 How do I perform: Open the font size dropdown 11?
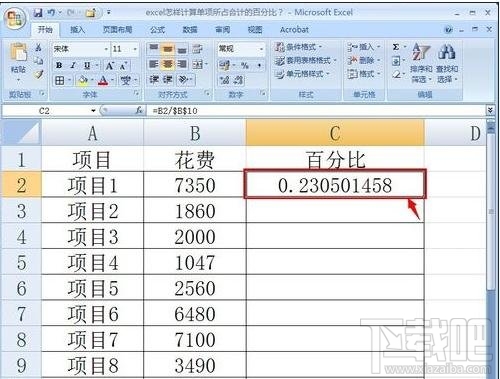click(135, 49)
